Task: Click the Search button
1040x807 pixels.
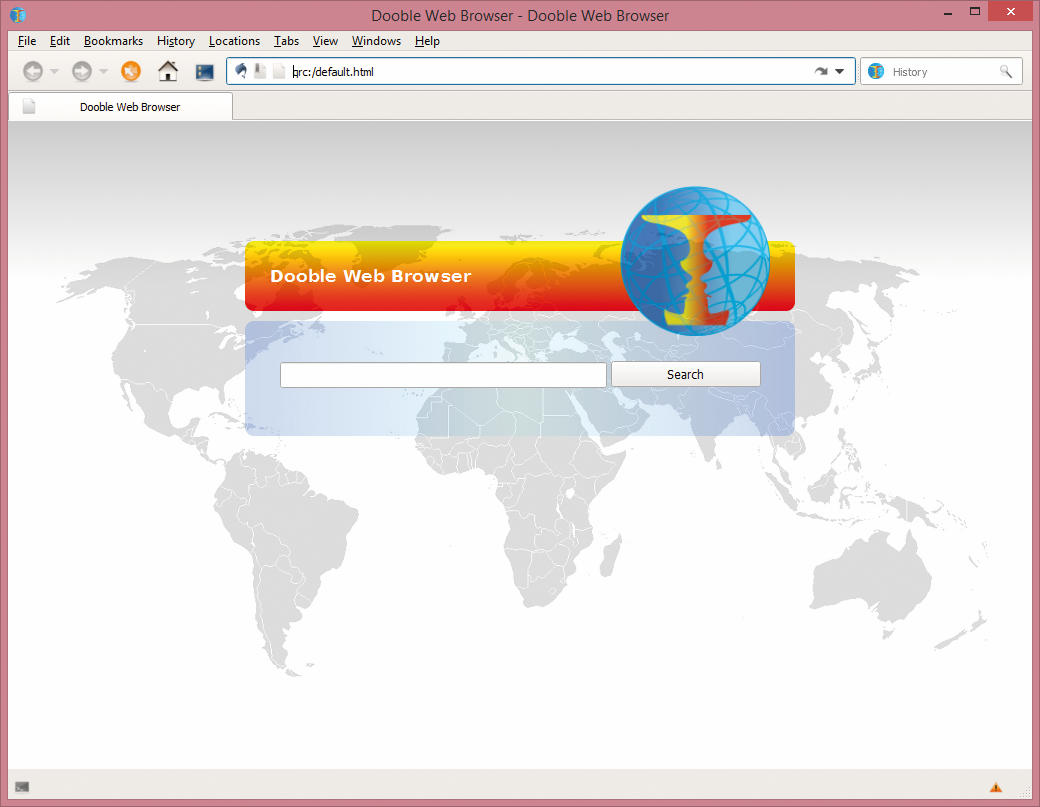Action: coord(685,375)
